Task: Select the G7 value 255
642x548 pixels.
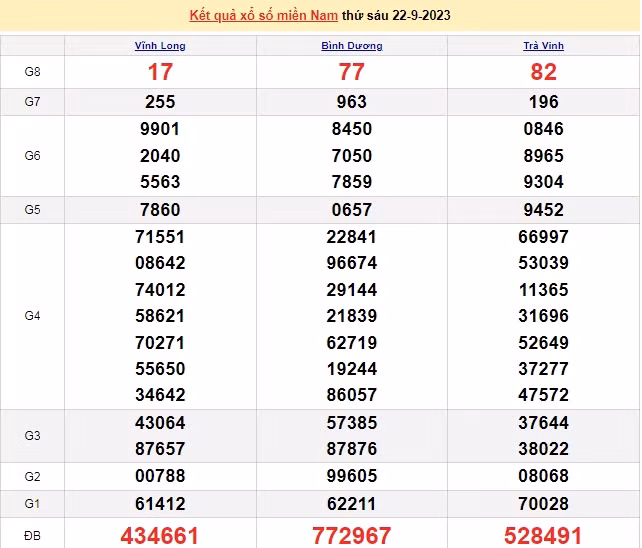Action: [x=160, y=102]
